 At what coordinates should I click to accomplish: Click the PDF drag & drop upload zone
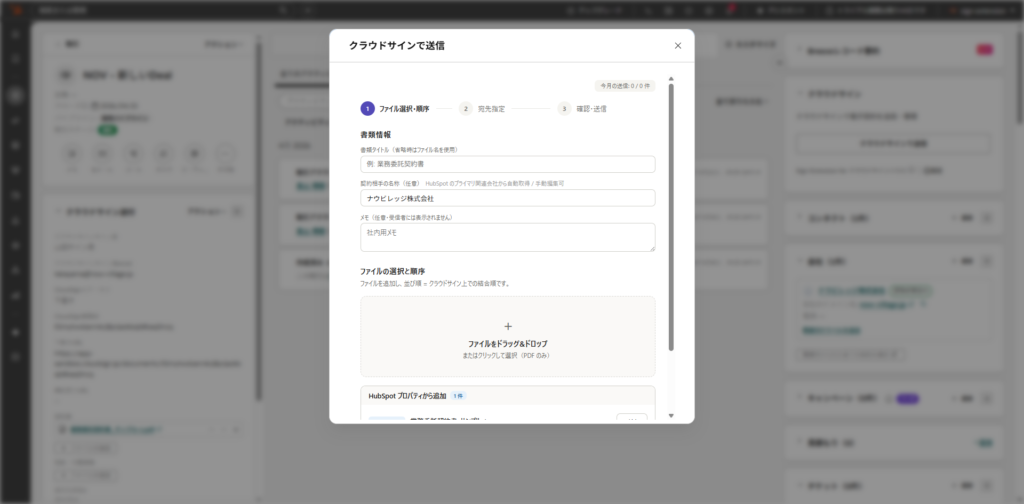pyautogui.click(x=507, y=337)
